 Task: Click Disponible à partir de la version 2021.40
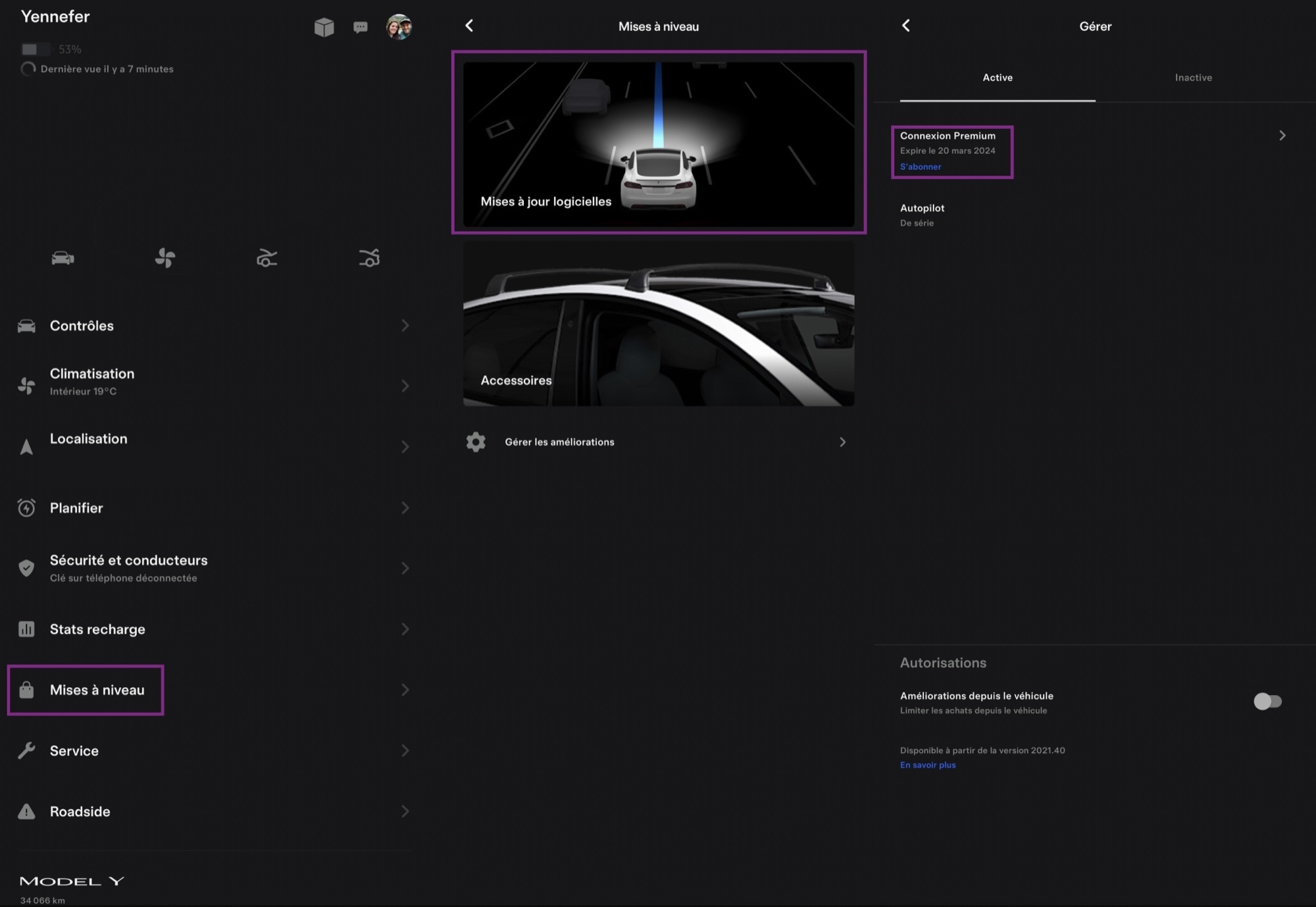(x=982, y=750)
